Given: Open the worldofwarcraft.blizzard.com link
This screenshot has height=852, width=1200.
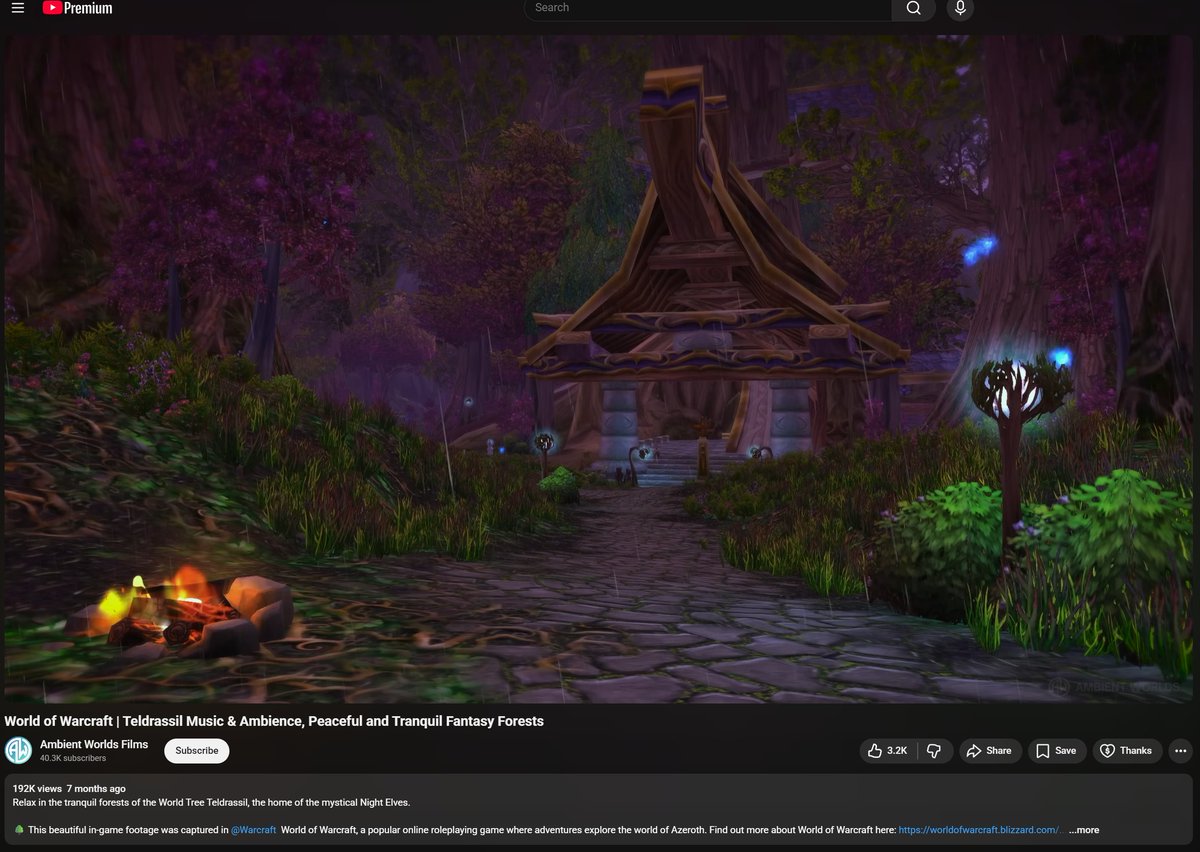Looking at the screenshot, I should click(x=981, y=830).
